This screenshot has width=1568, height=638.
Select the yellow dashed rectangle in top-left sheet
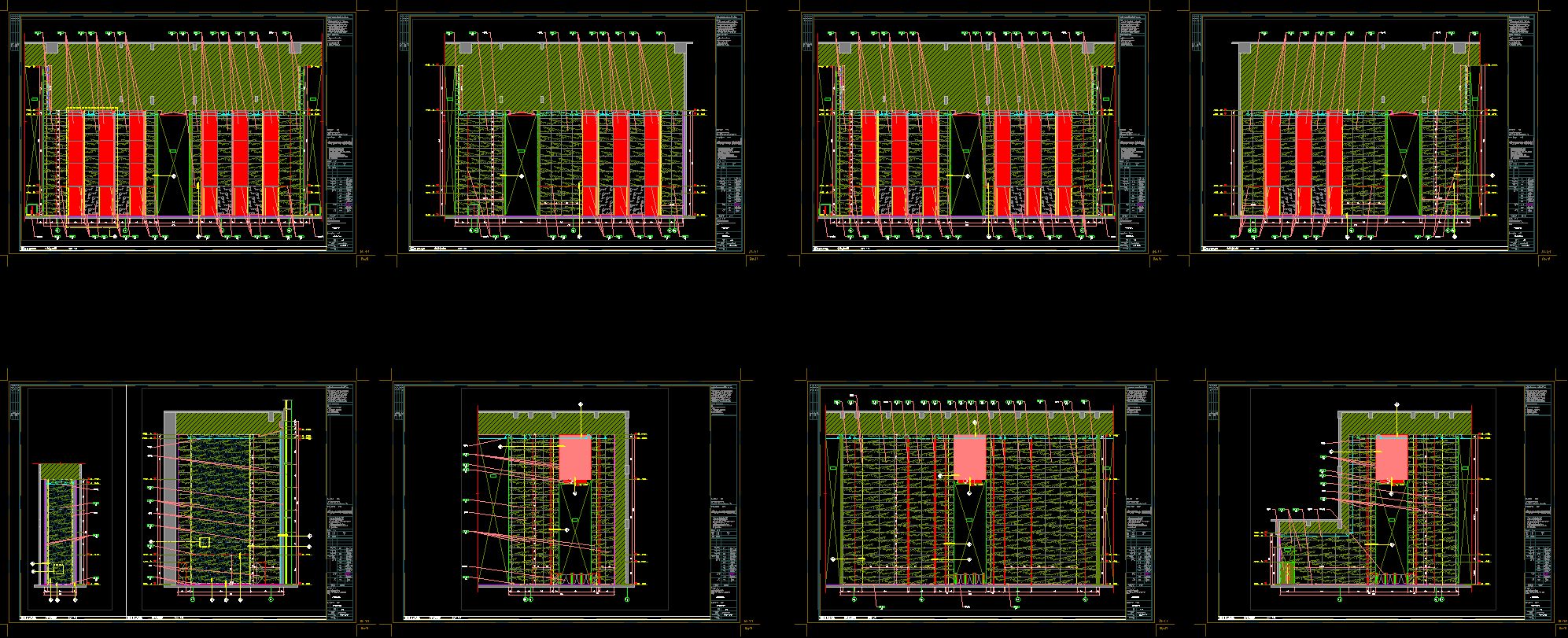pyautogui.click(x=92, y=109)
